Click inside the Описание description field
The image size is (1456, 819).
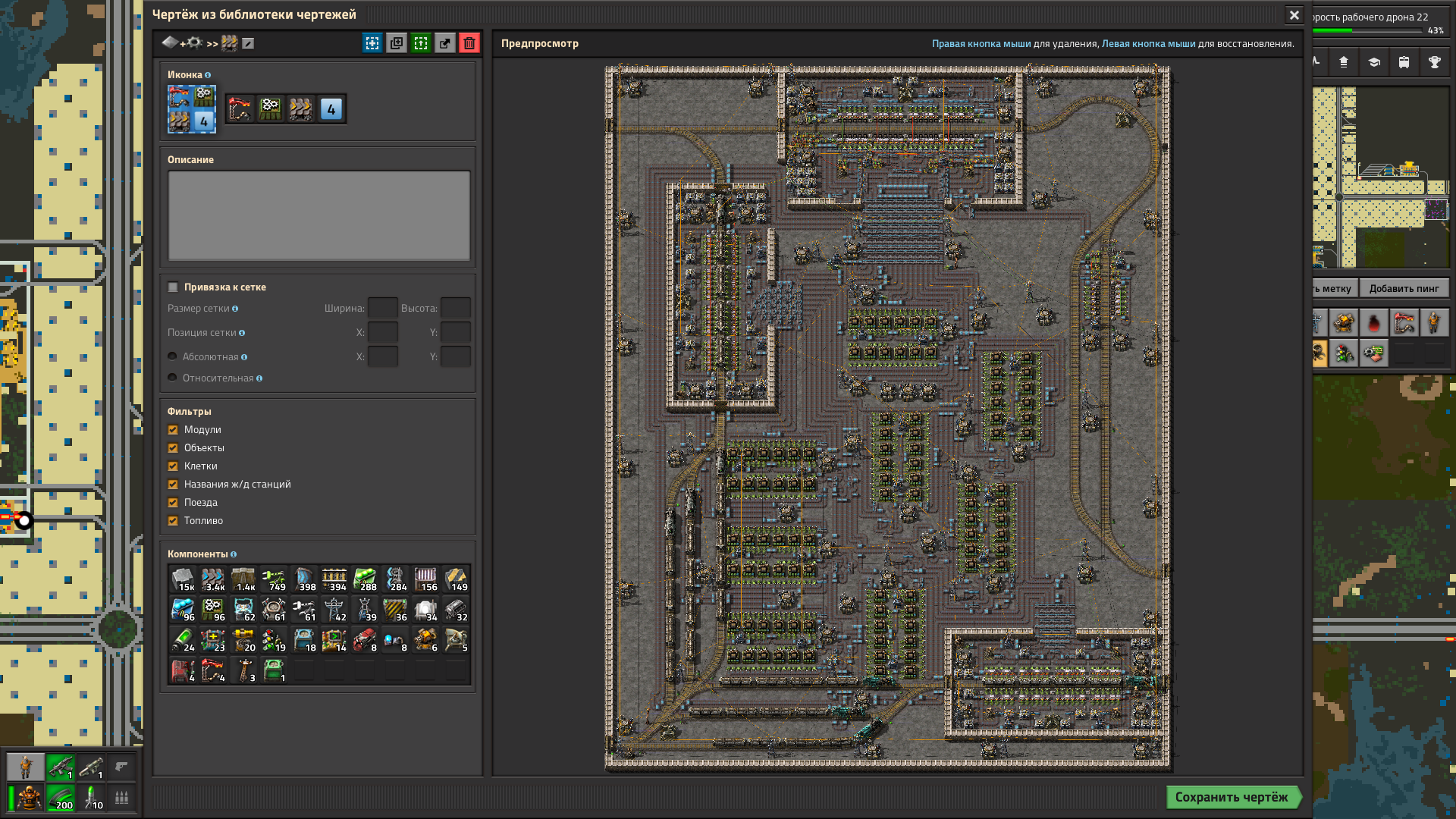tap(319, 216)
